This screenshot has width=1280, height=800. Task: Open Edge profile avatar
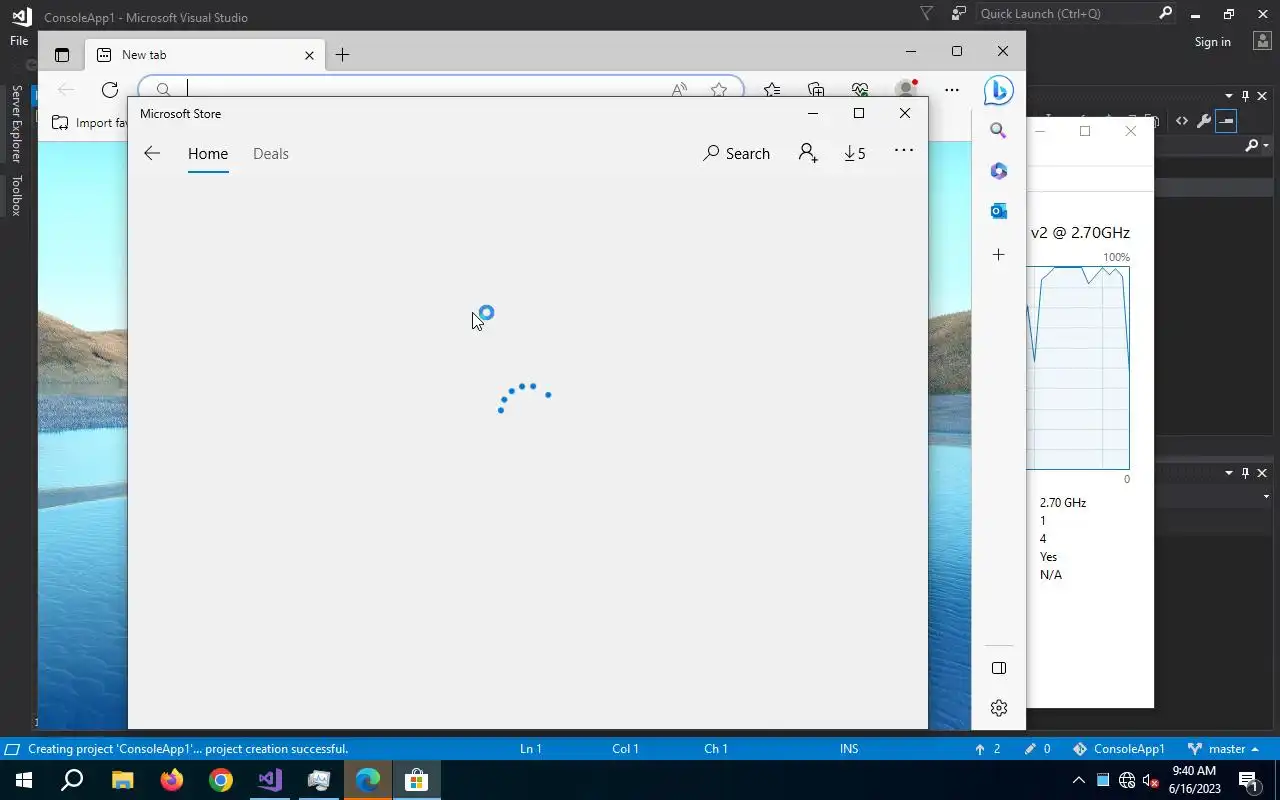[906, 89]
